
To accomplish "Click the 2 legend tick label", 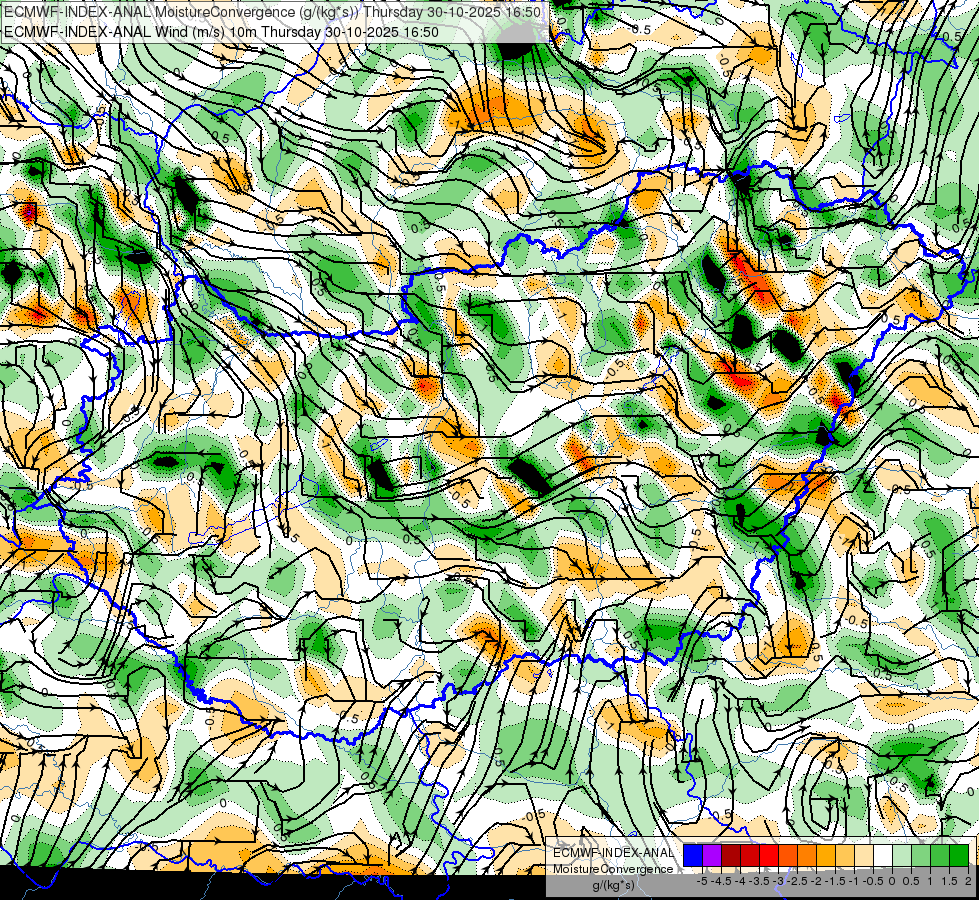I will 968,881.
